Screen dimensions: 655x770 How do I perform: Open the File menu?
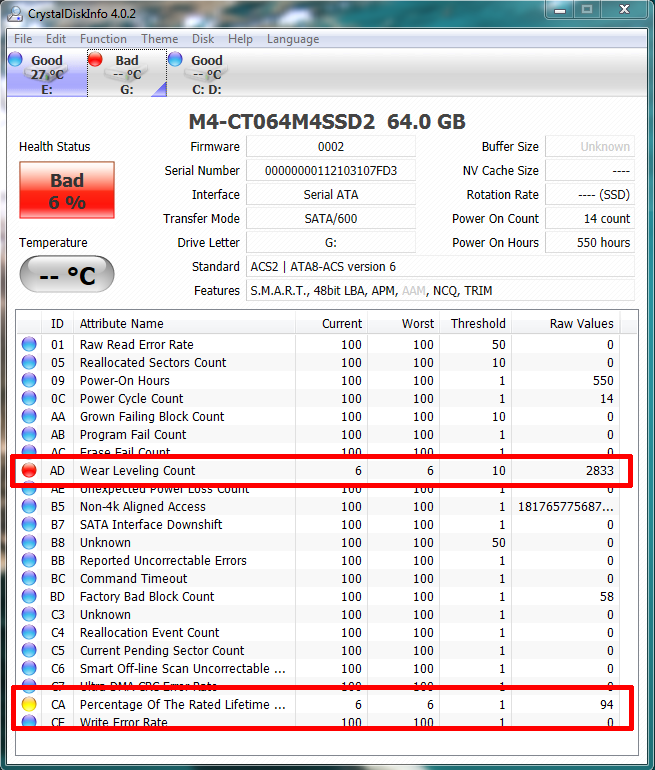coord(23,39)
